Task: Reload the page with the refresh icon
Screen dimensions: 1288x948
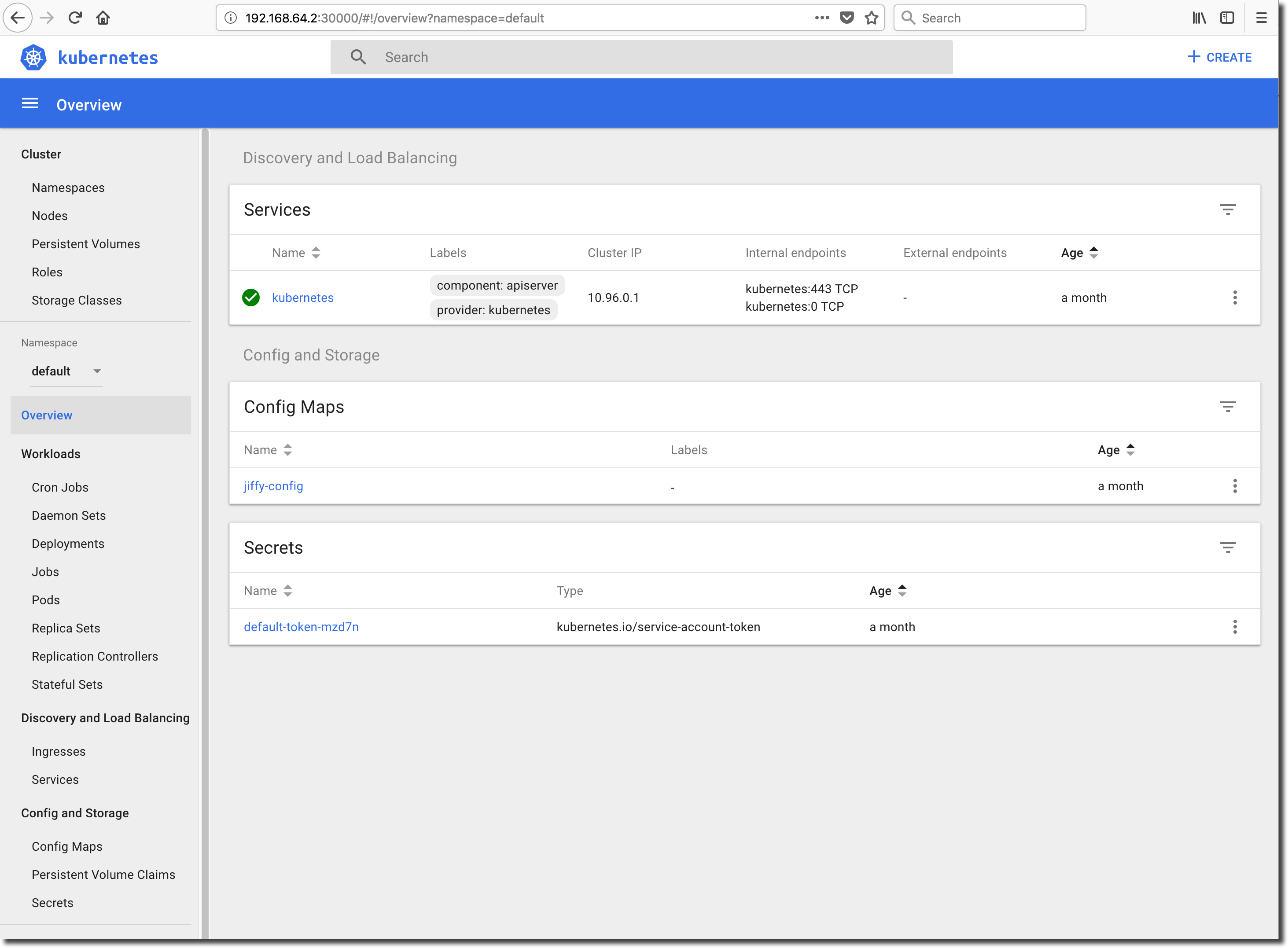Action: click(75, 18)
